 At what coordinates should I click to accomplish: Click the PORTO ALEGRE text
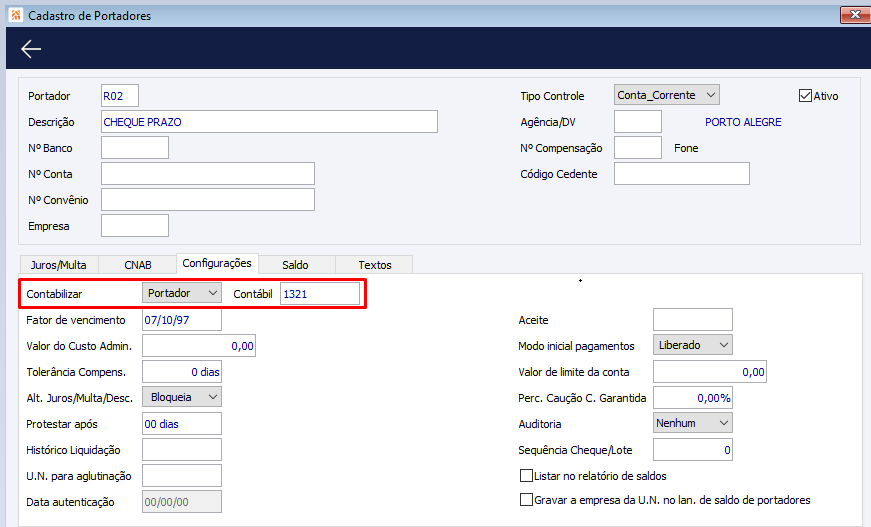(743, 122)
